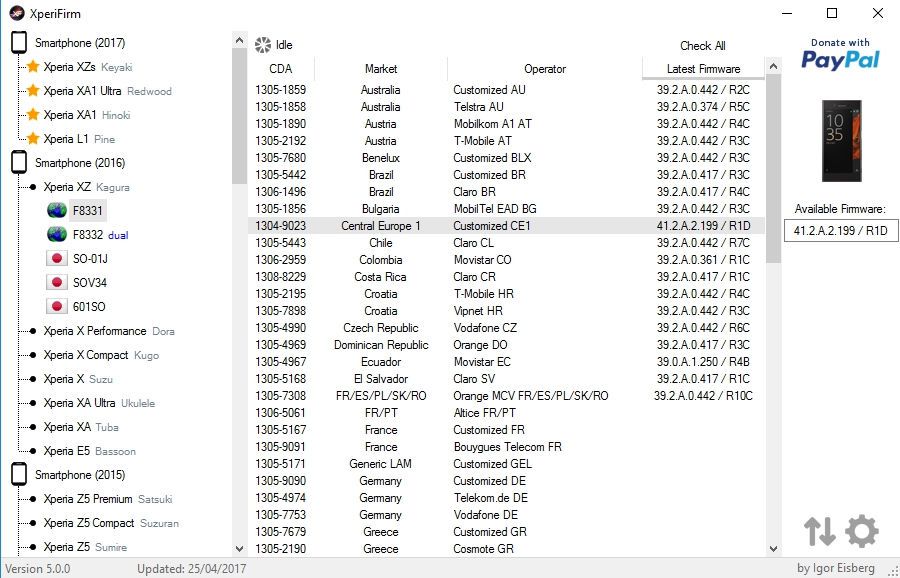Viewport: 900px width, 578px height.
Task: Click the device tree scrollbar thumb
Action: pos(239,116)
